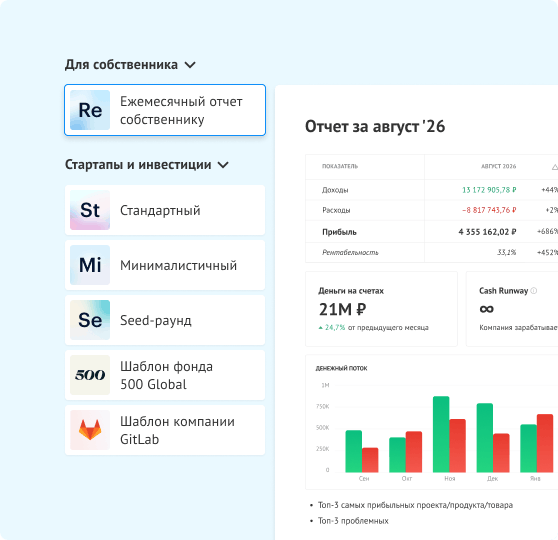Click the "Re" template icon
Image resolution: width=558 pixels, height=540 pixels.
tap(90, 110)
